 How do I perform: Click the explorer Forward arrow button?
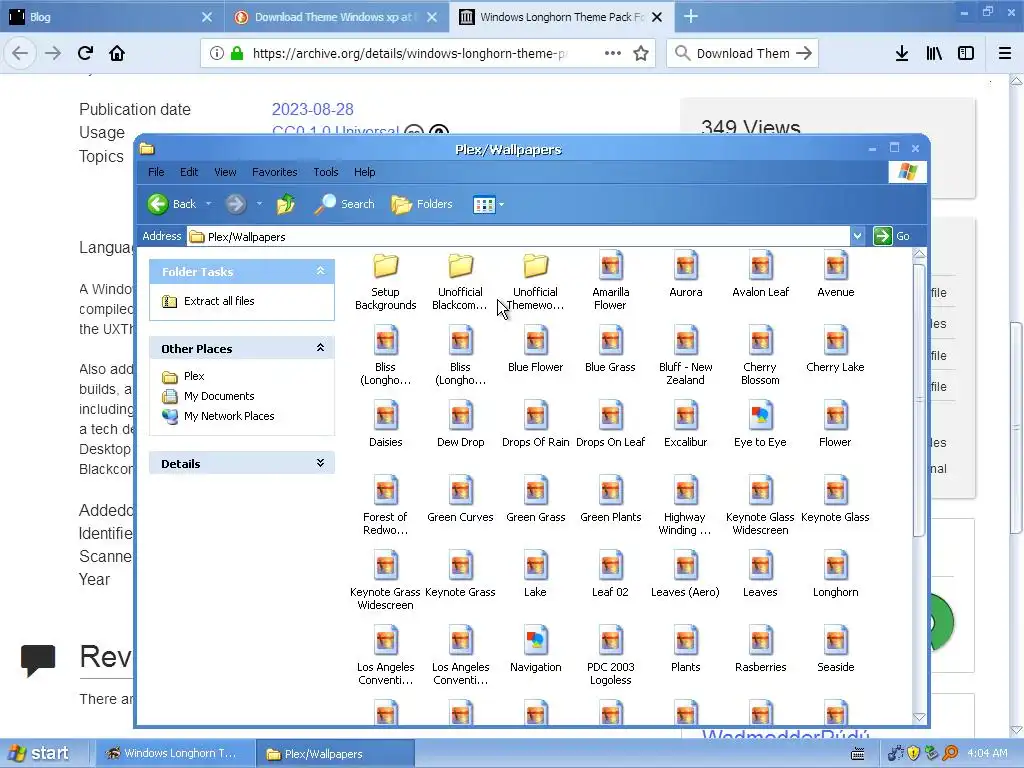click(x=236, y=204)
